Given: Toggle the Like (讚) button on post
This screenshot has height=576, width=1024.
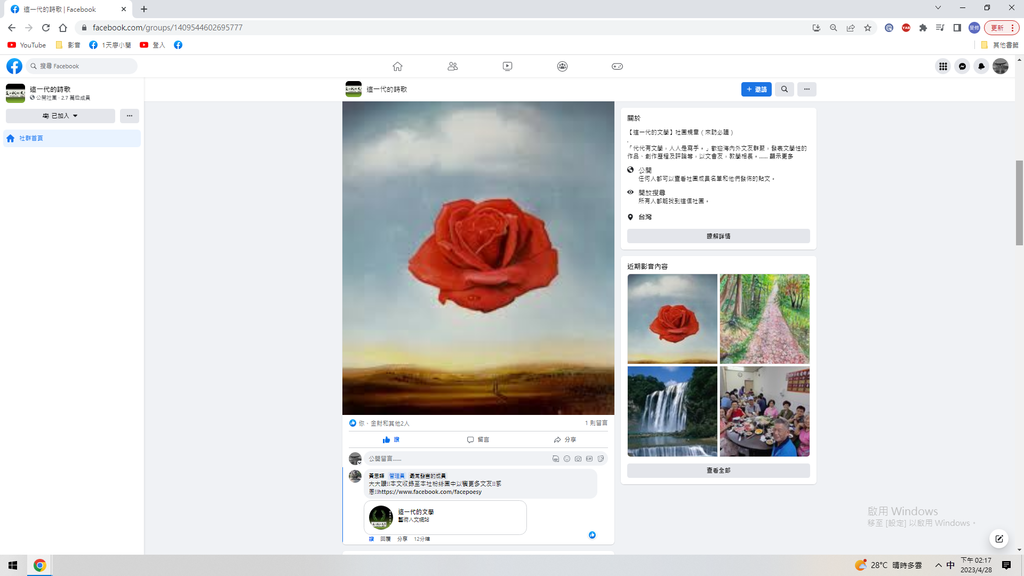Looking at the screenshot, I should (x=391, y=439).
